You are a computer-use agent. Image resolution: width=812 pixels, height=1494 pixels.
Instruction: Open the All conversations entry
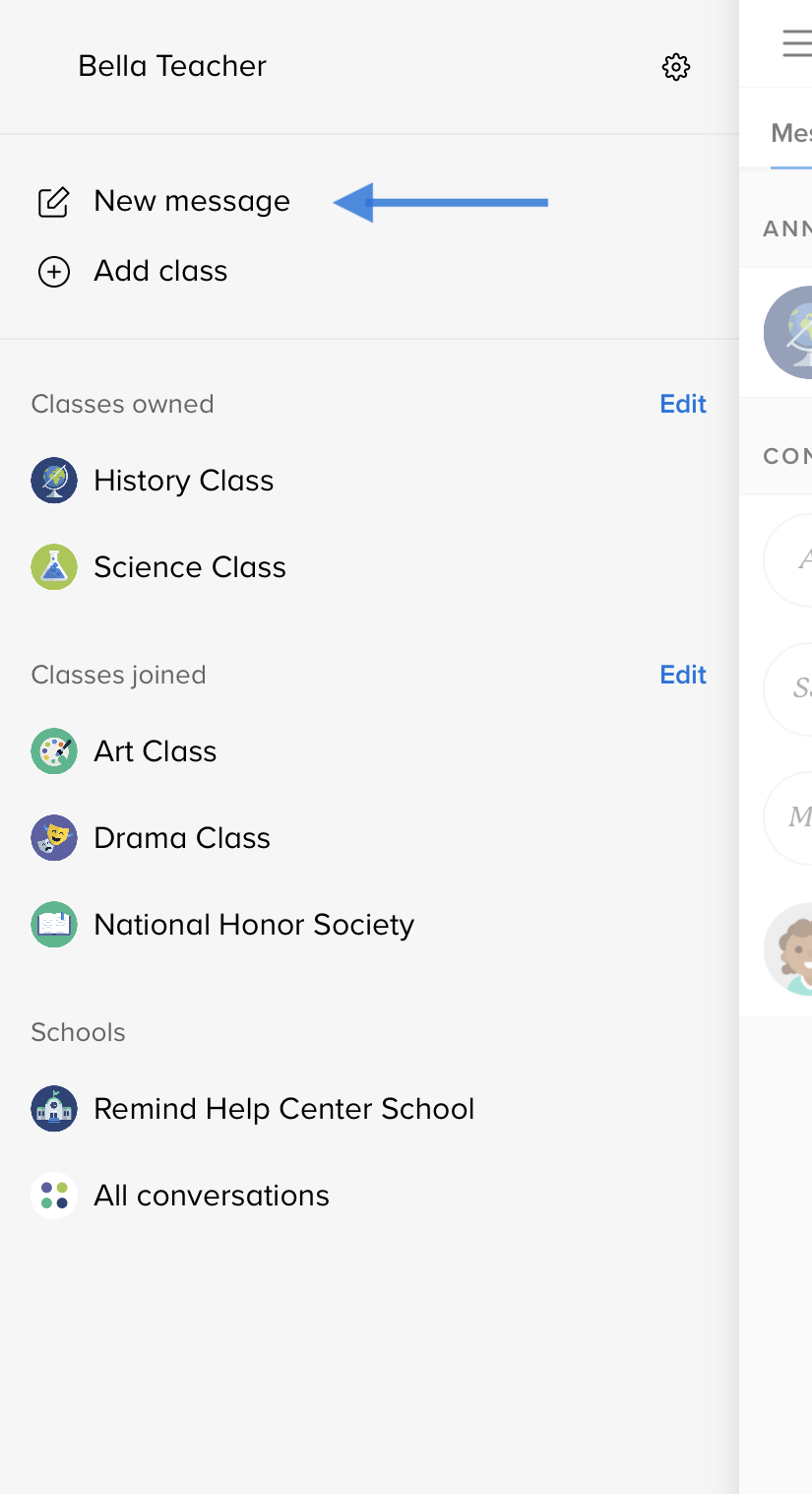pyautogui.click(x=212, y=1196)
